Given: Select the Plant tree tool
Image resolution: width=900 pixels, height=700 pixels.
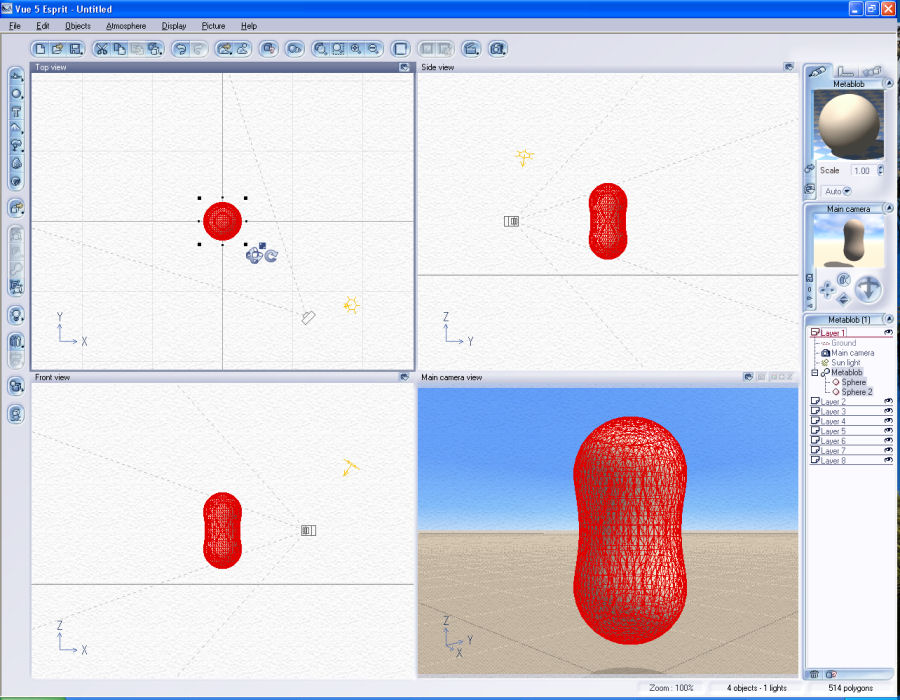Looking at the screenshot, I should point(16,146).
